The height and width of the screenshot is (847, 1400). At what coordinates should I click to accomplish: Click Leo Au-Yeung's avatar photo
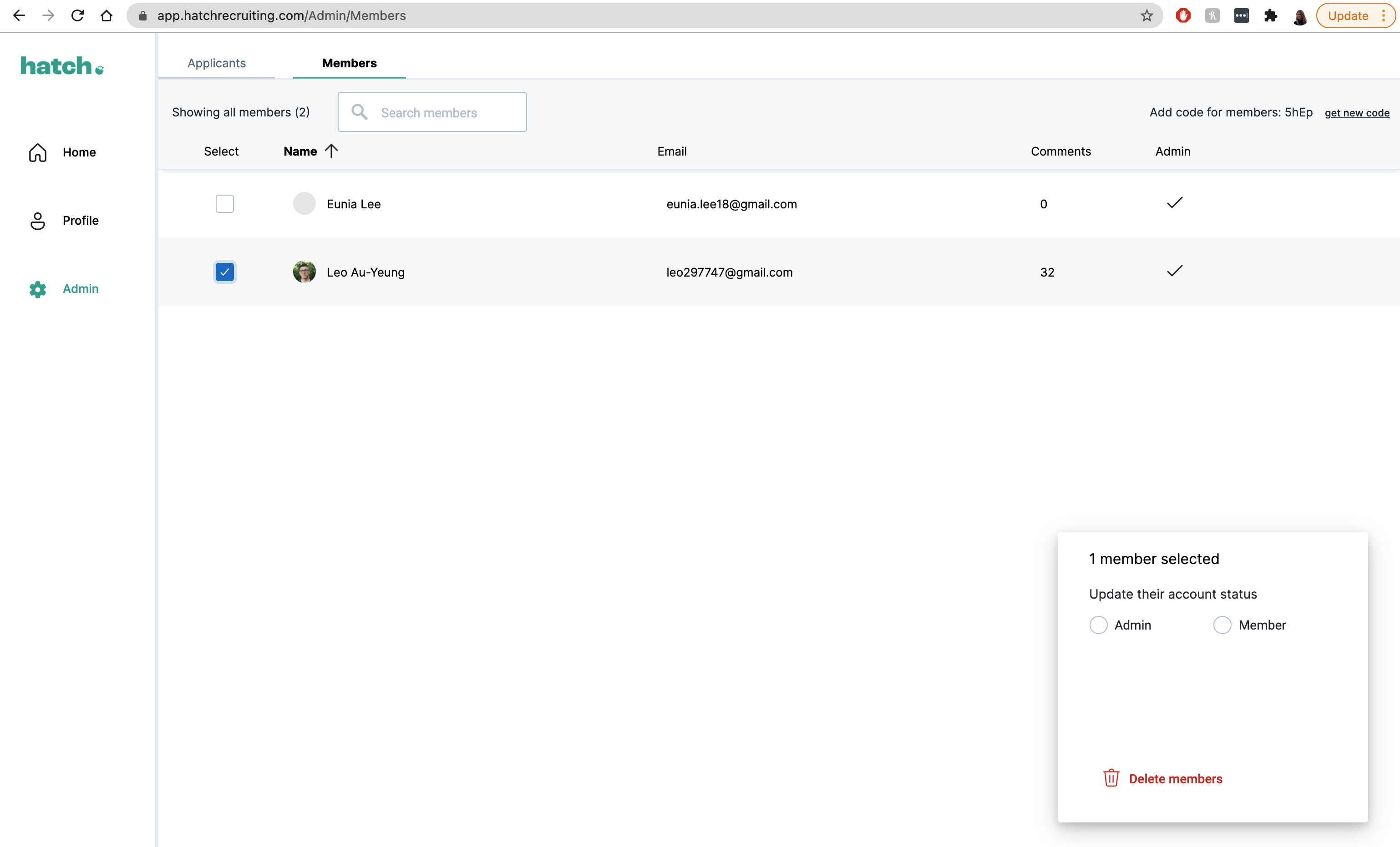pyautogui.click(x=304, y=272)
